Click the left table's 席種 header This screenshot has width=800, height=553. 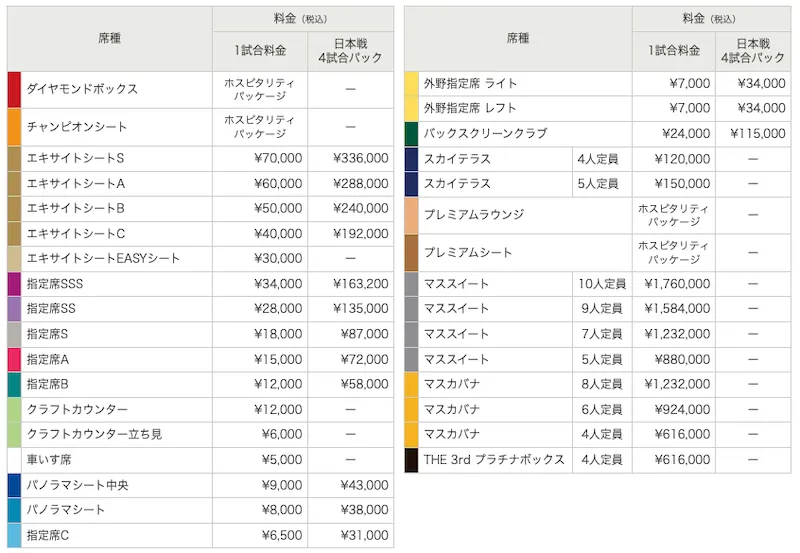[110, 38]
